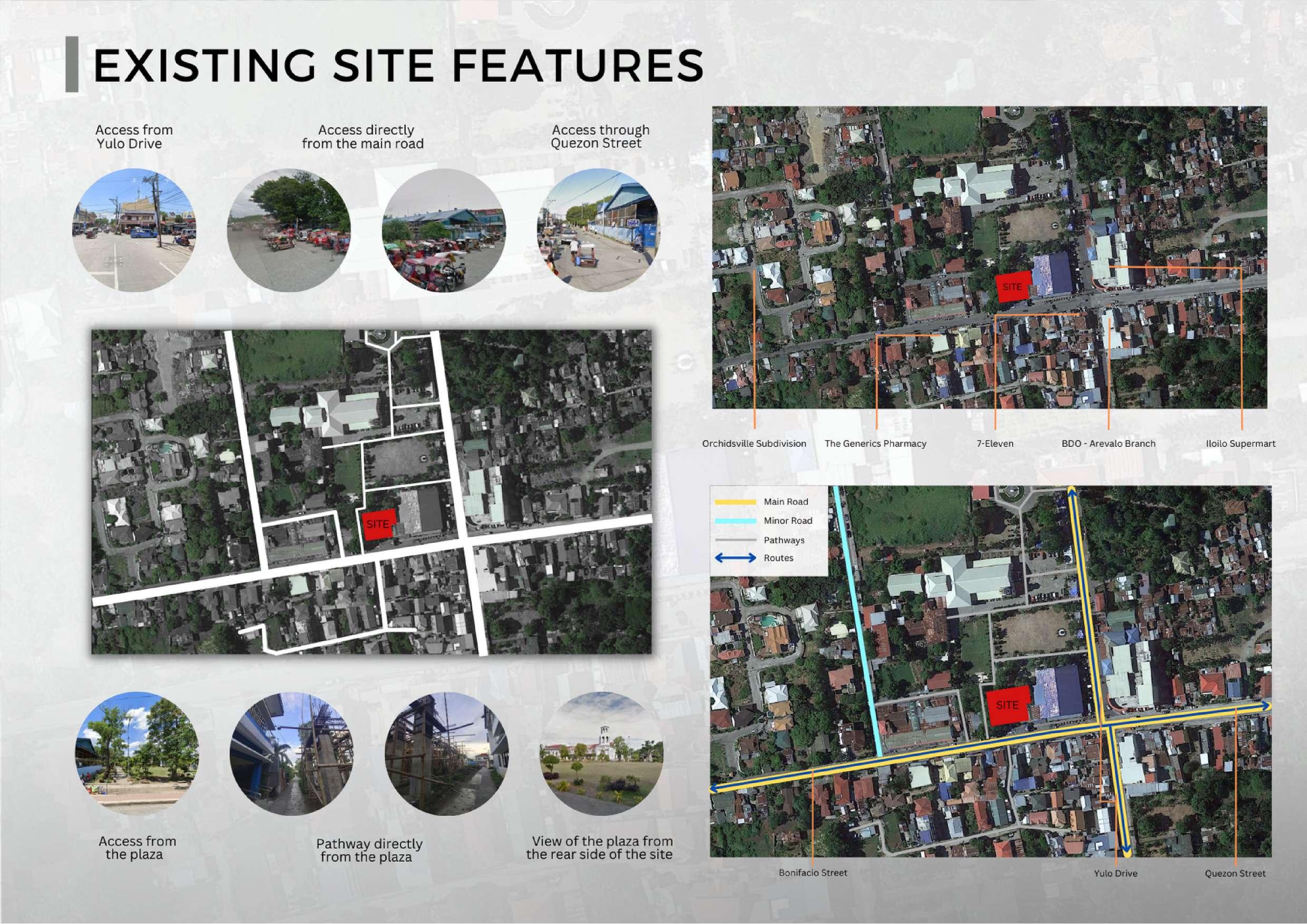Screen dimensions: 1307x924
Task: Click the plaza rear-view church photo
Action: [601, 753]
